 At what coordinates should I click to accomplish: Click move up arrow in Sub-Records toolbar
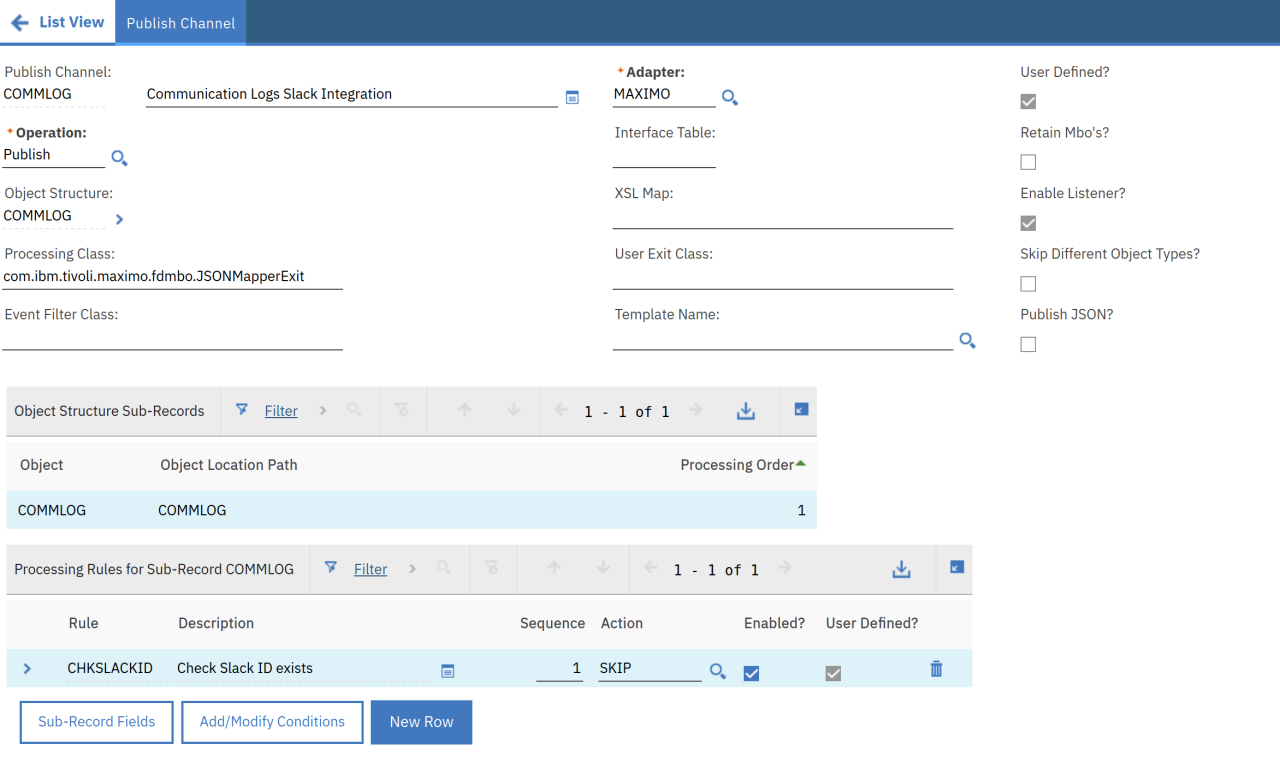(x=464, y=410)
